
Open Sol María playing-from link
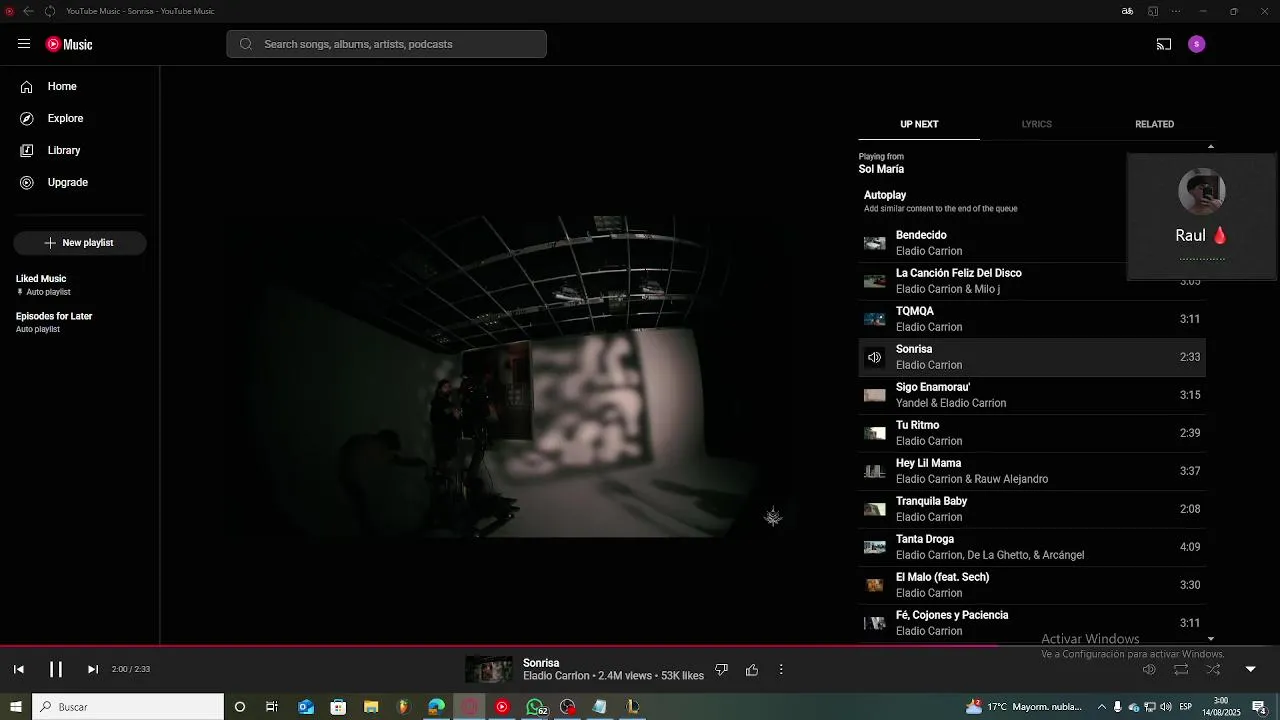[x=881, y=170]
